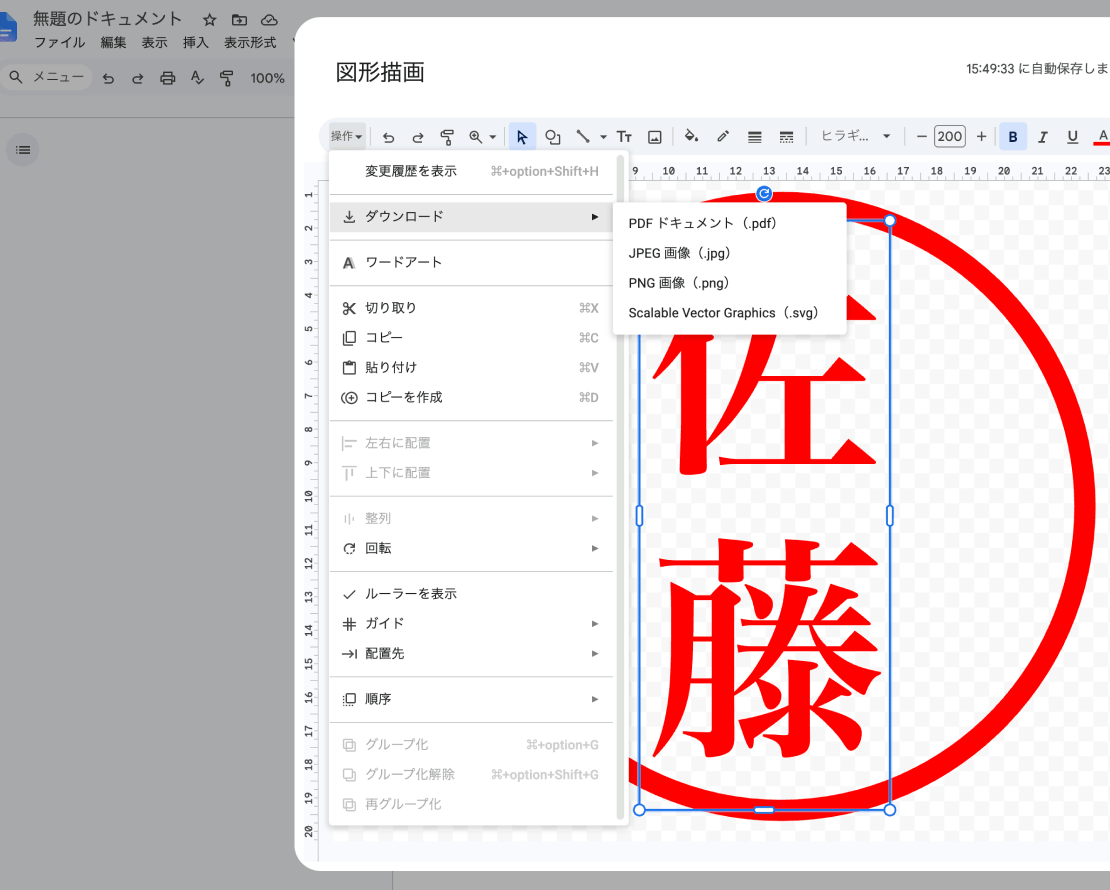Open the shape insert tool

[x=553, y=137]
